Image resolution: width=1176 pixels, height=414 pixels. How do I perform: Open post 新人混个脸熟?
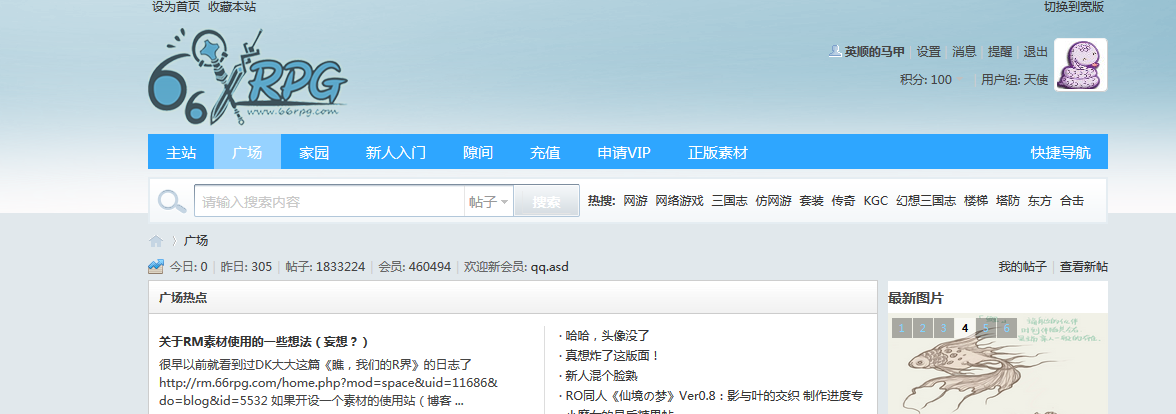pyautogui.click(x=602, y=375)
